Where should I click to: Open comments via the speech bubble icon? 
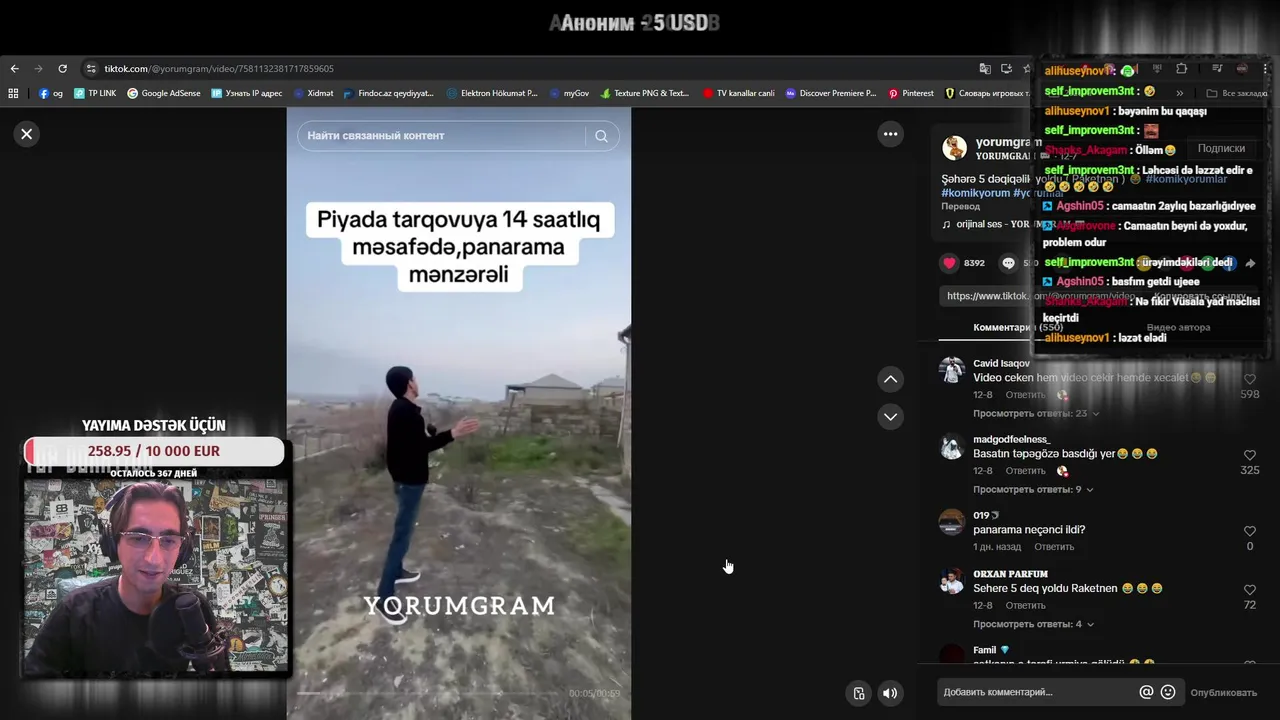click(1008, 263)
